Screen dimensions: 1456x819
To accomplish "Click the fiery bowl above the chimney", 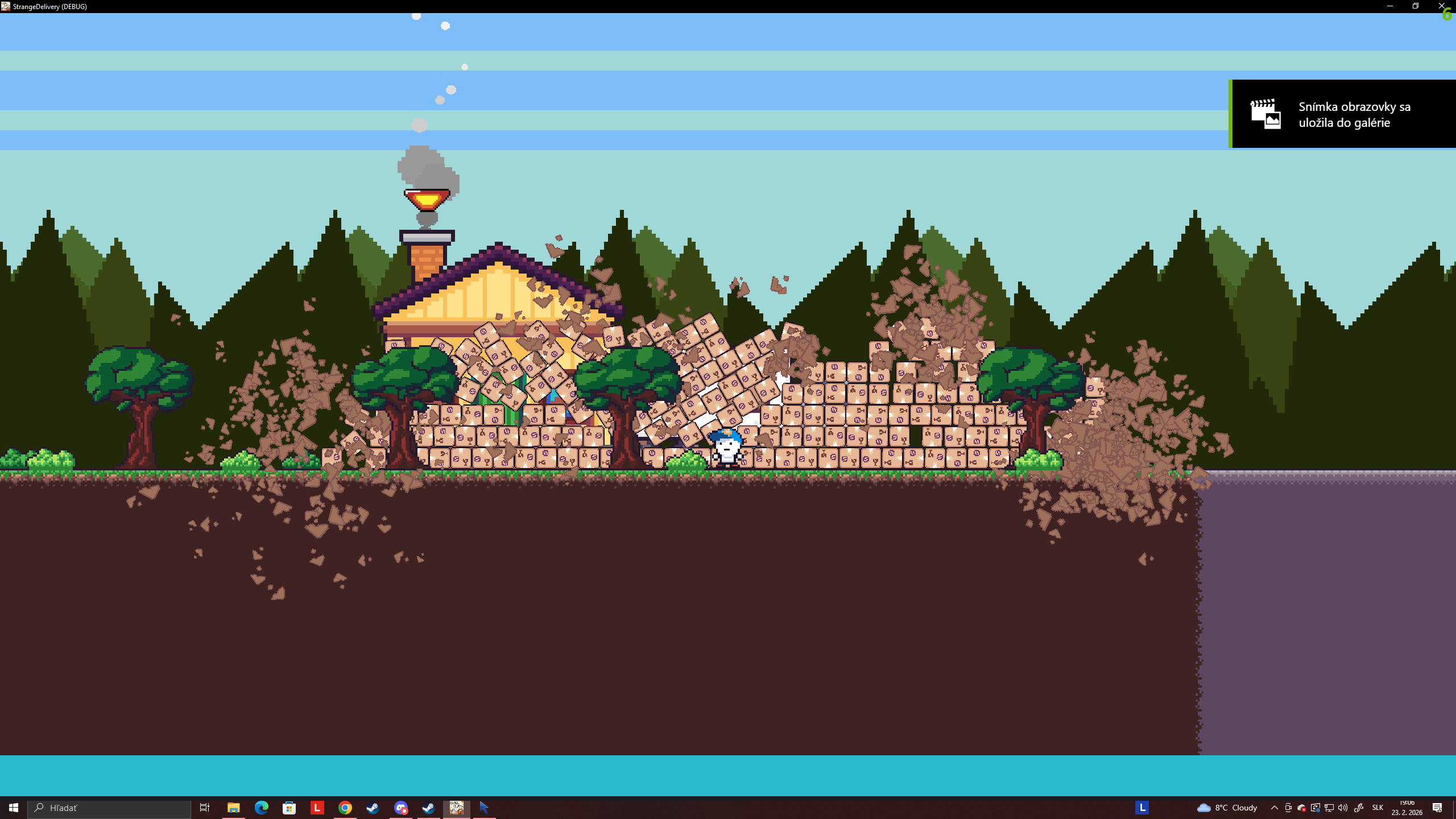I will pos(427,200).
